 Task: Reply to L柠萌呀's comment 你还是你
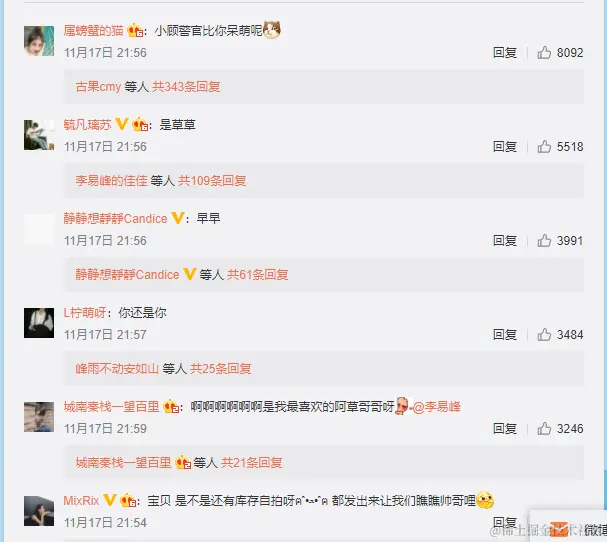coord(505,334)
